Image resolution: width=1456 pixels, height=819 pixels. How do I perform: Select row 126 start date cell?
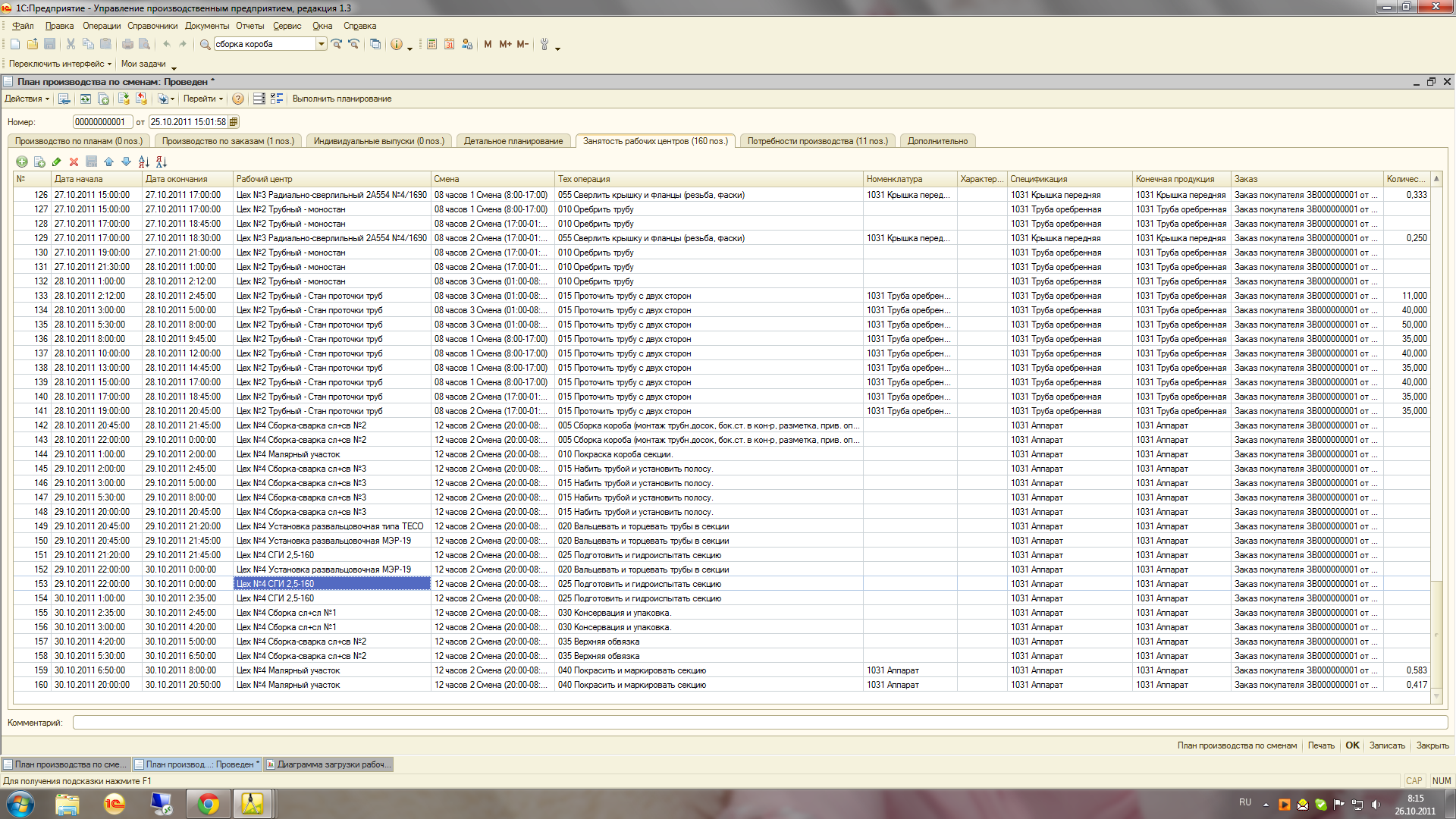point(96,195)
